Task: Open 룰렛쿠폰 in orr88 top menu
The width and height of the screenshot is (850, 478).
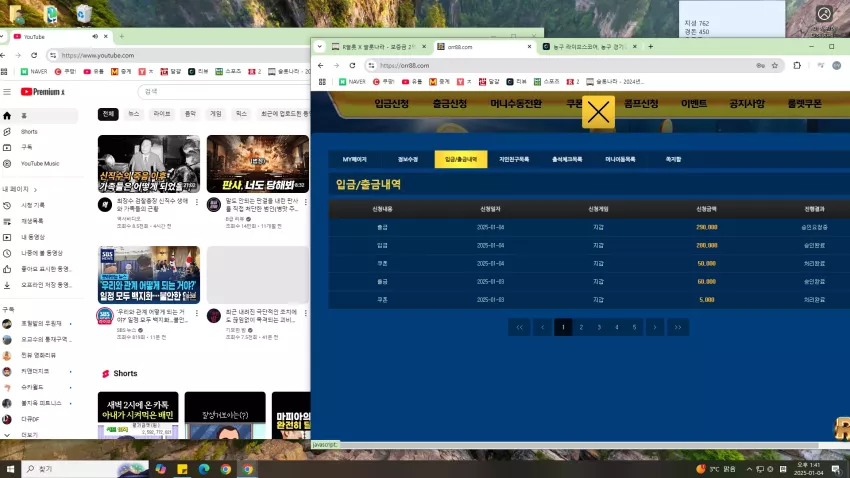Action: tap(804, 104)
